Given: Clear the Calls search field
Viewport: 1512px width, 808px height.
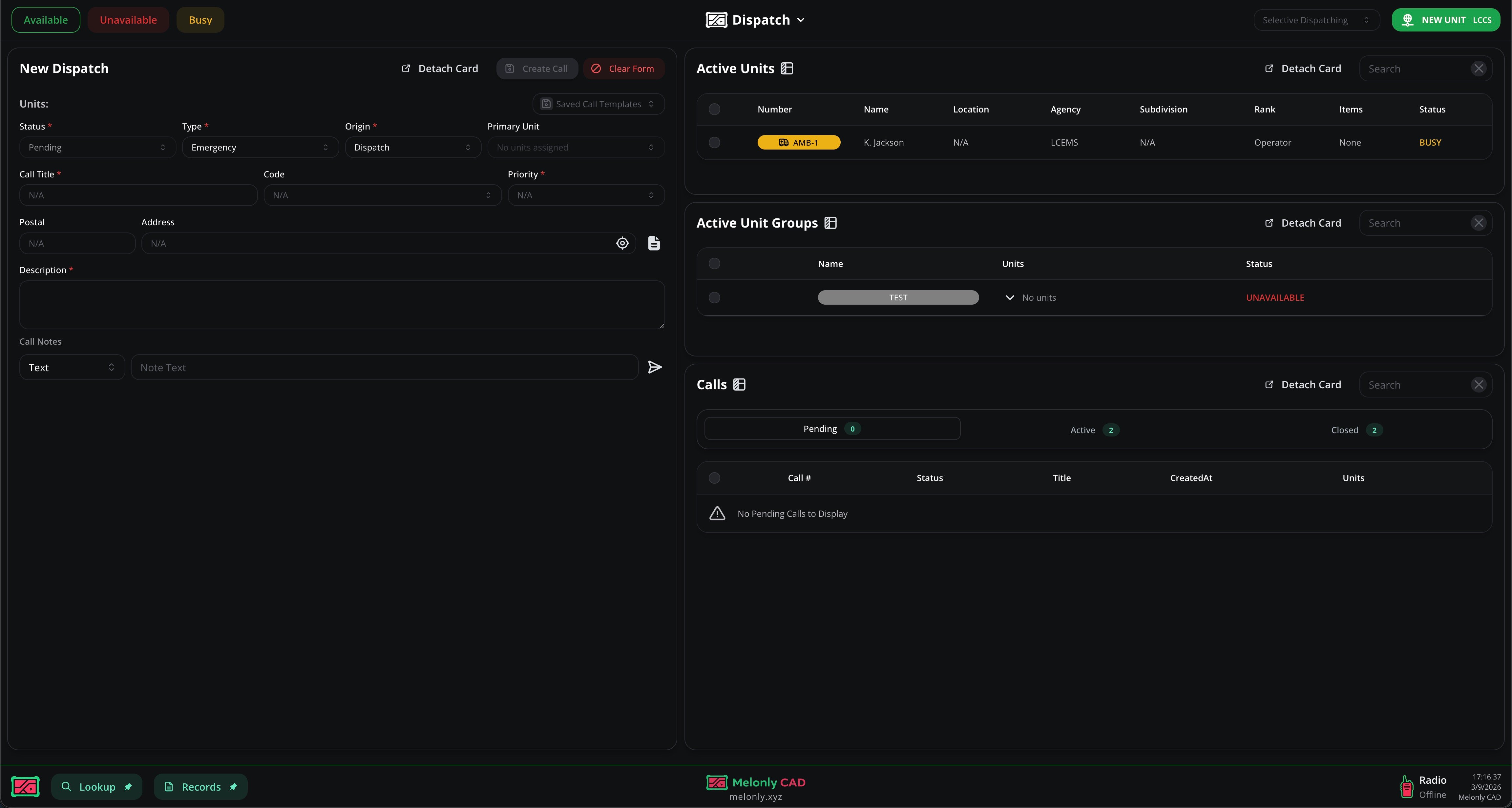Looking at the screenshot, I should click(x=1479, y=384).
